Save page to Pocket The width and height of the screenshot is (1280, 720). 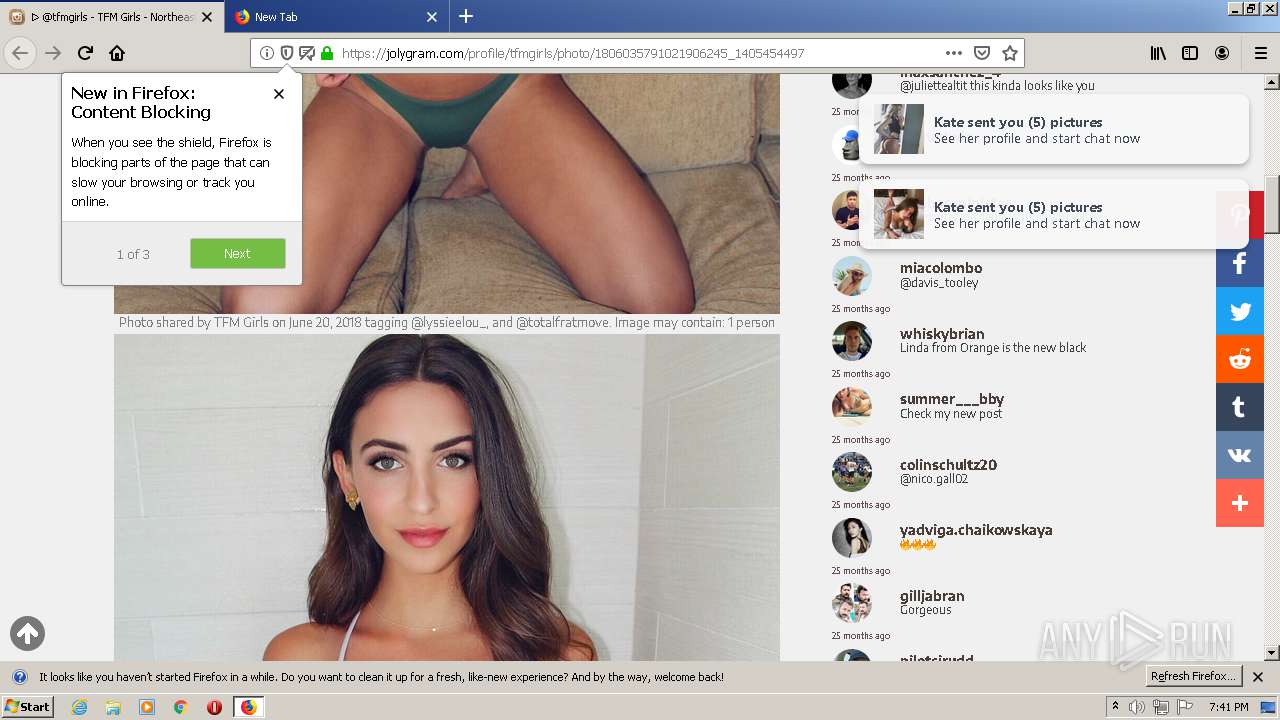(982, 53)
